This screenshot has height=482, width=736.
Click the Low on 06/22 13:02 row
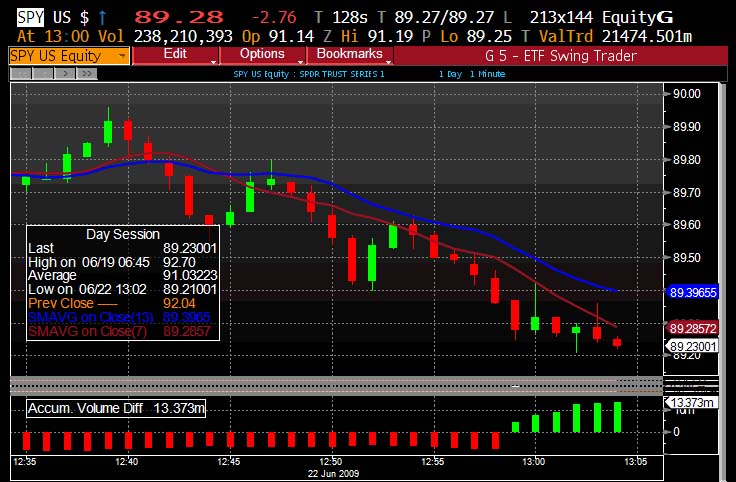(x=123, y=289)
